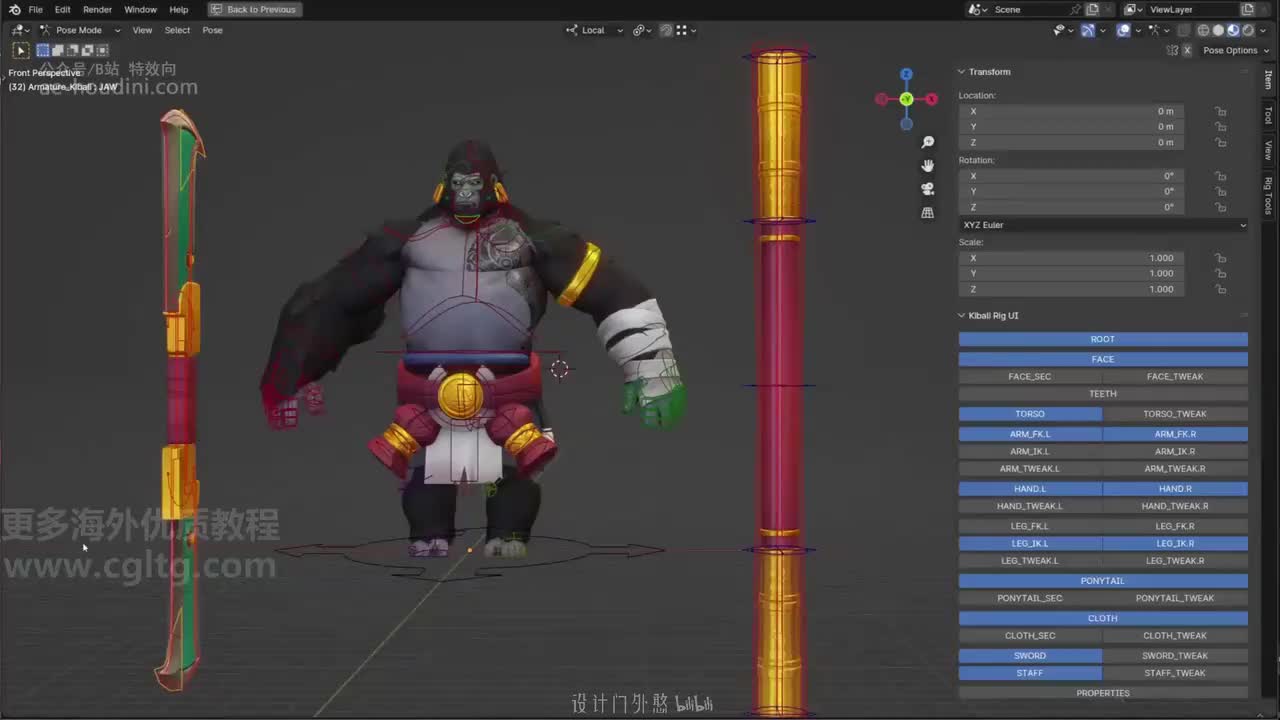Switch perspective/orthographic grid icon
Screen dimensions: 1280x720
(928, 212)
